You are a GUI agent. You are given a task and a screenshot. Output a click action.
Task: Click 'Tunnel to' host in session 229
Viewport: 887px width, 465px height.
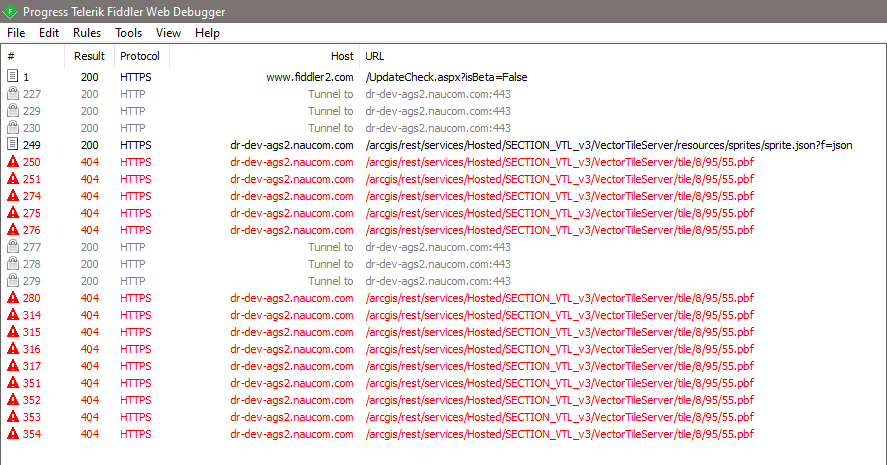(x=331, y=111)
